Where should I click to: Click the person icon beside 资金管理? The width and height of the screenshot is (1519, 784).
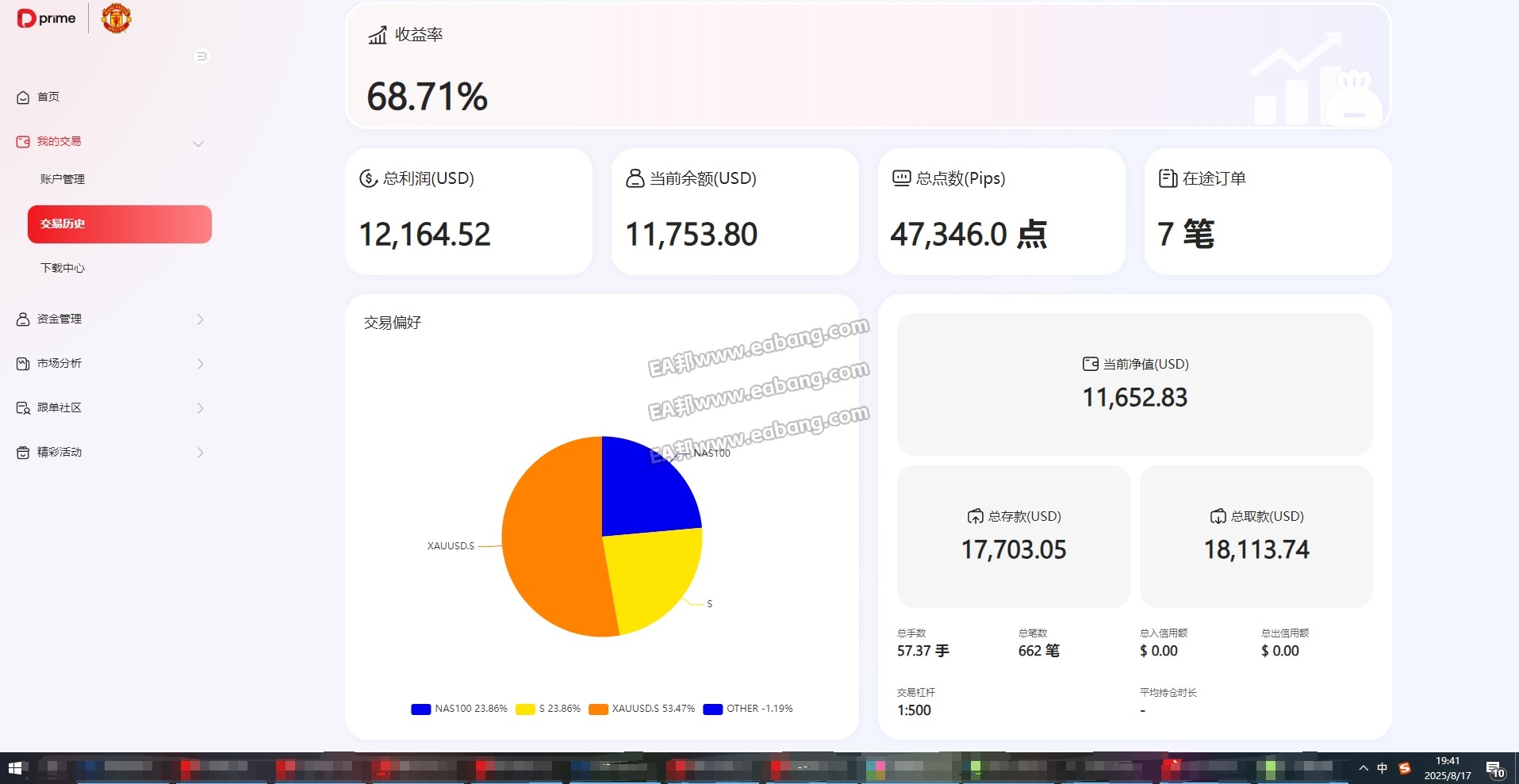click(23, 319)
